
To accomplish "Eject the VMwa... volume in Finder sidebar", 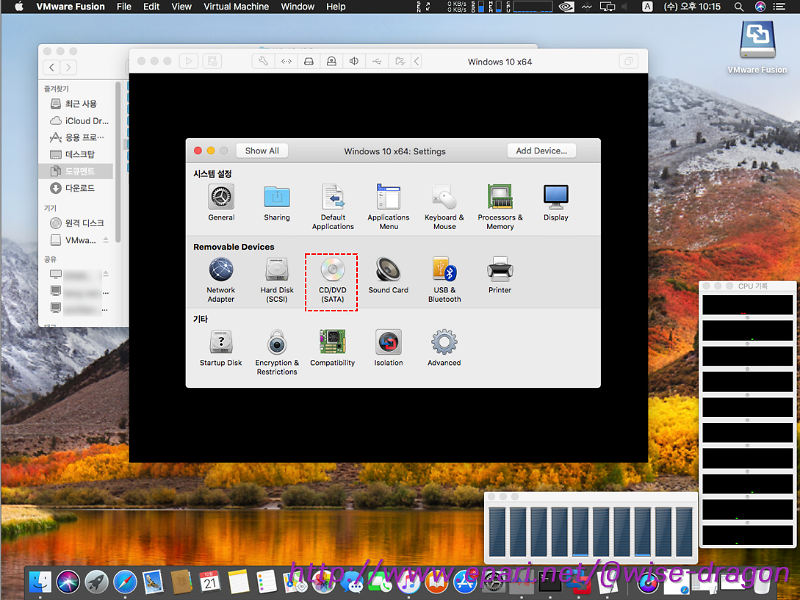I will tap(106, 240).
